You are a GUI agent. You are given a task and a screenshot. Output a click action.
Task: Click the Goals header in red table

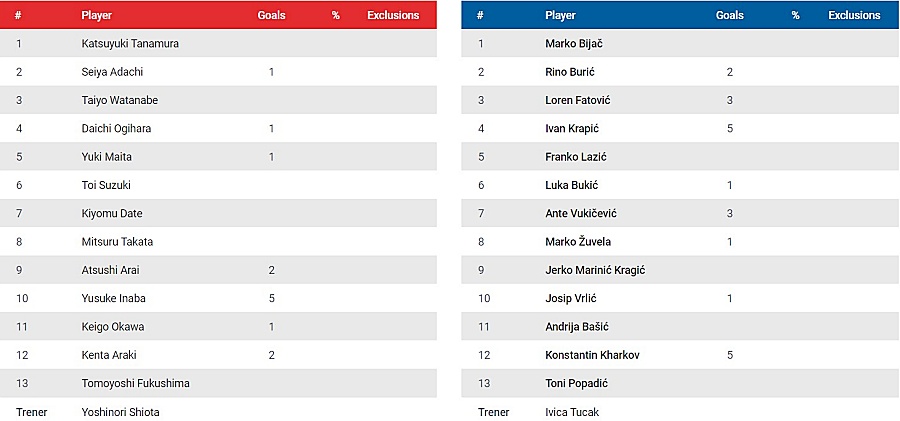click(271, 16)
